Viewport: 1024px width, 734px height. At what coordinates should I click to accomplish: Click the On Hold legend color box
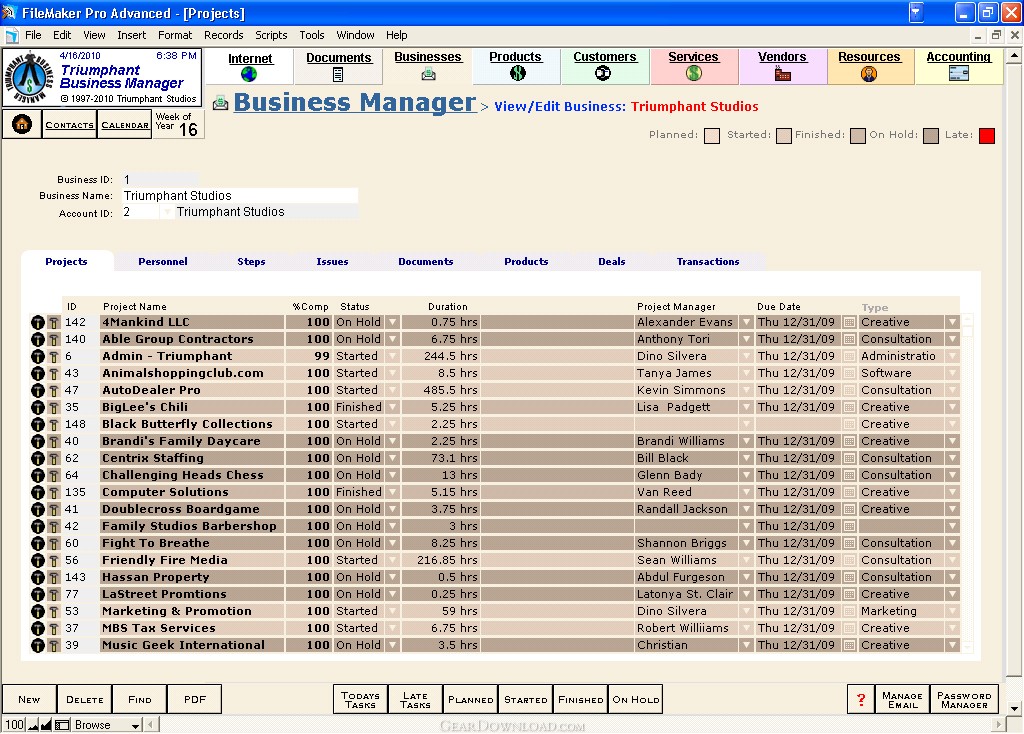click(x=931, y=135)
